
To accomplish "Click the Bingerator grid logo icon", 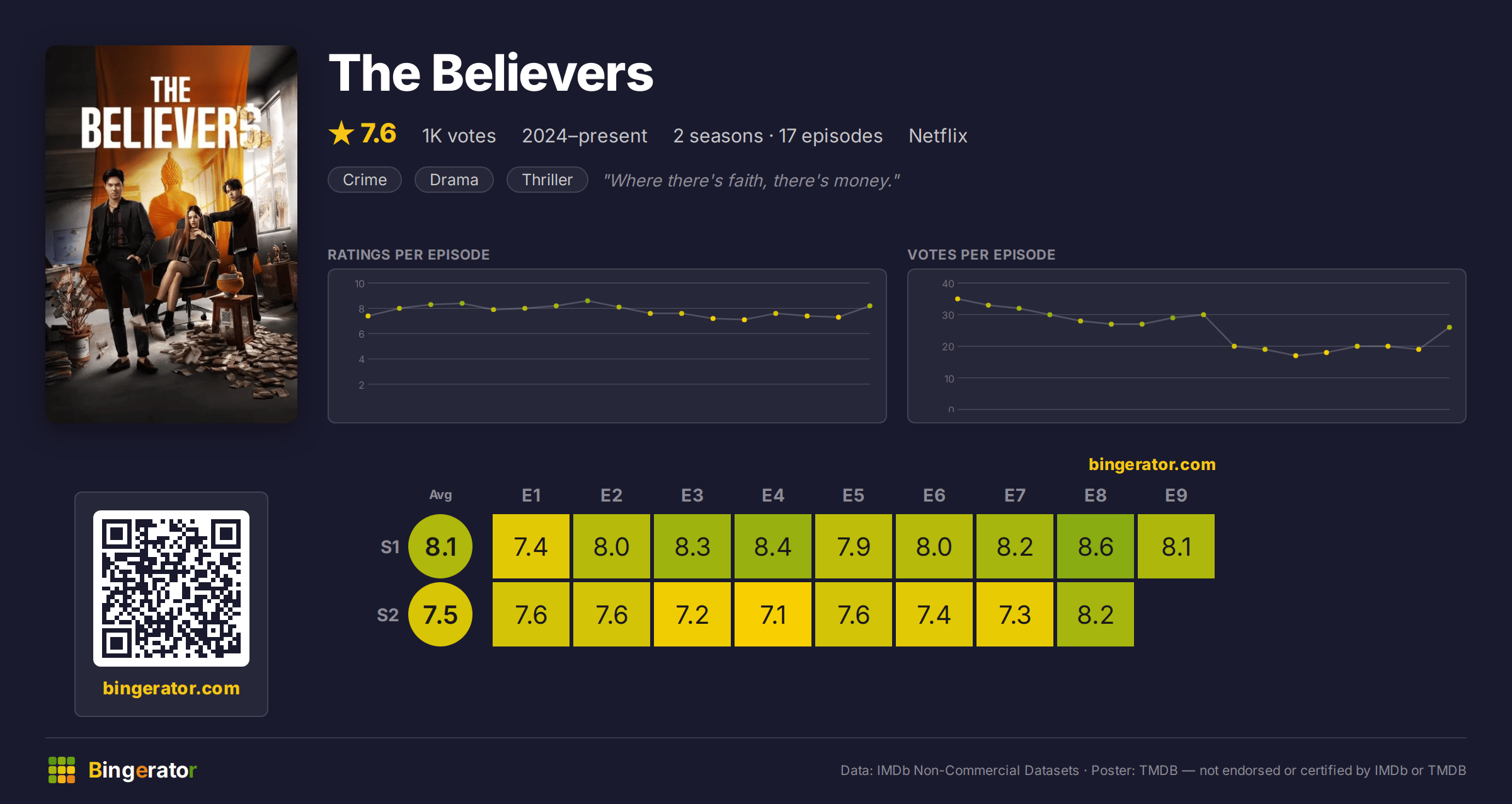I will pos(62,770).
